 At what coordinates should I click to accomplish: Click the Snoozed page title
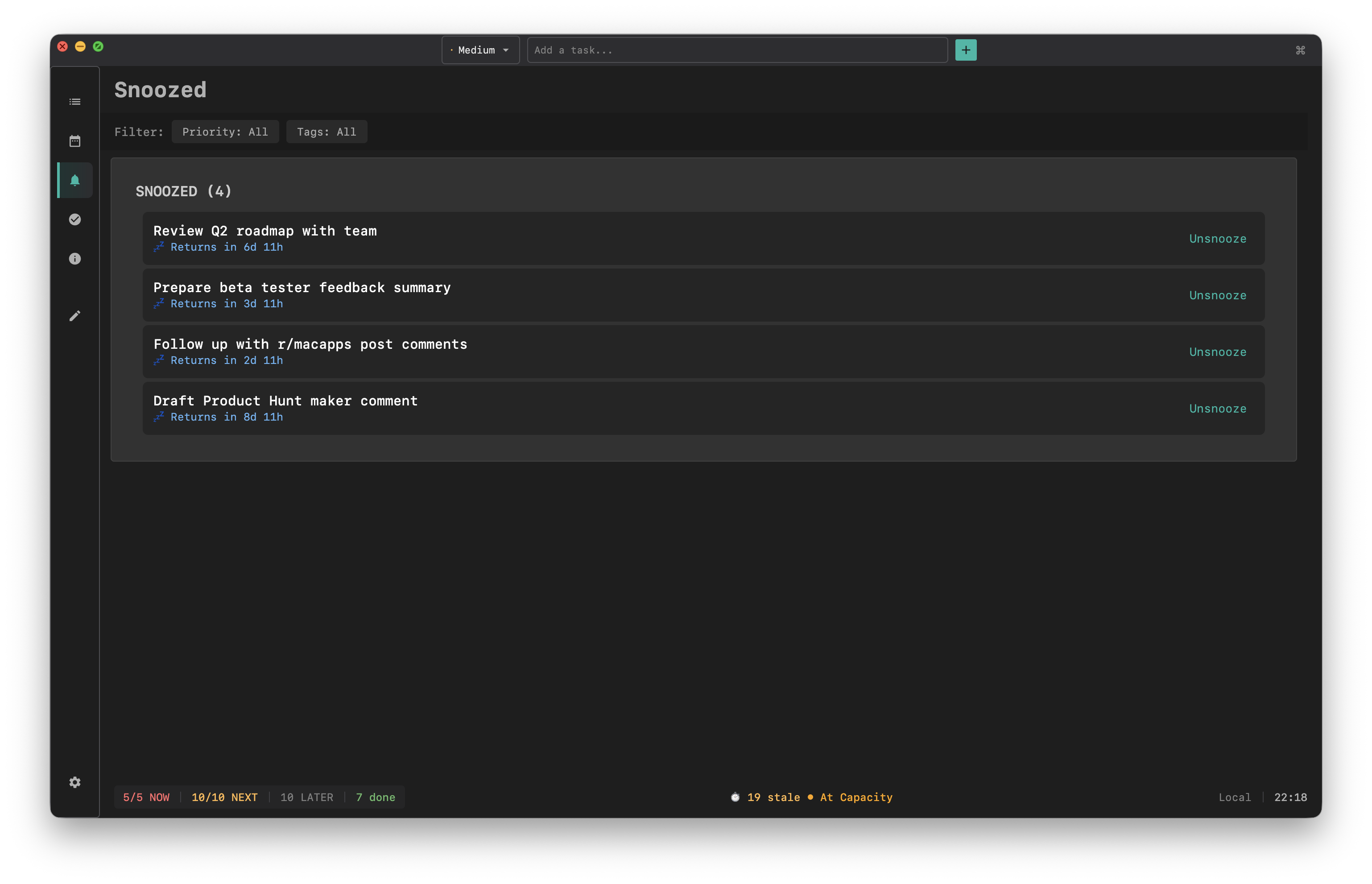click(160, 90)
